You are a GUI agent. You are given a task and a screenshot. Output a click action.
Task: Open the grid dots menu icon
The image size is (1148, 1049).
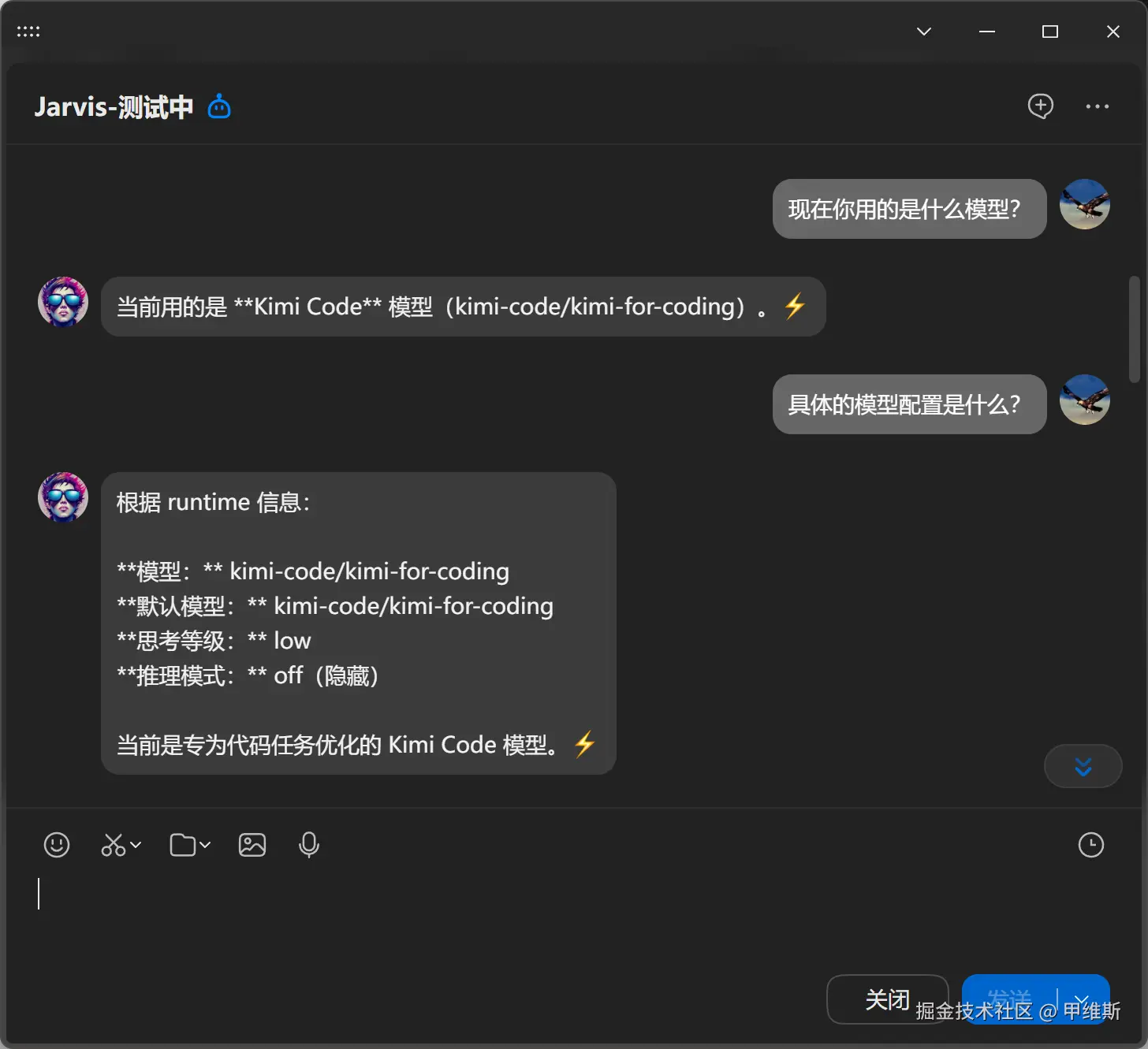click(x=28, y=32)
